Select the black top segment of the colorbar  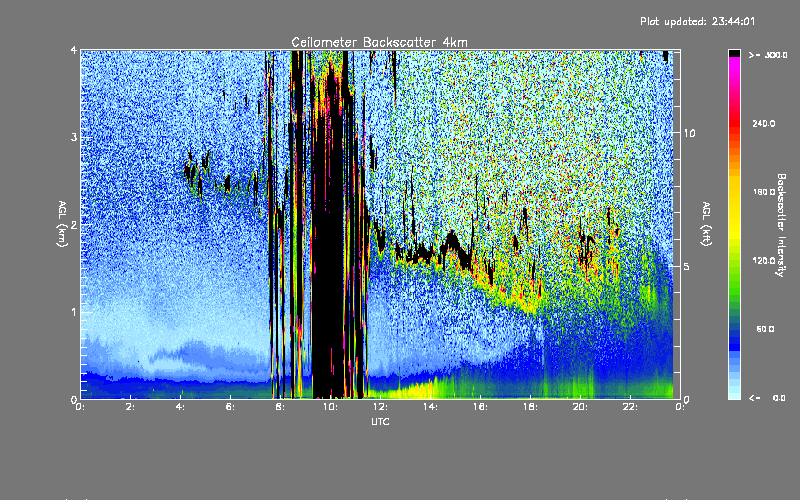734,53
